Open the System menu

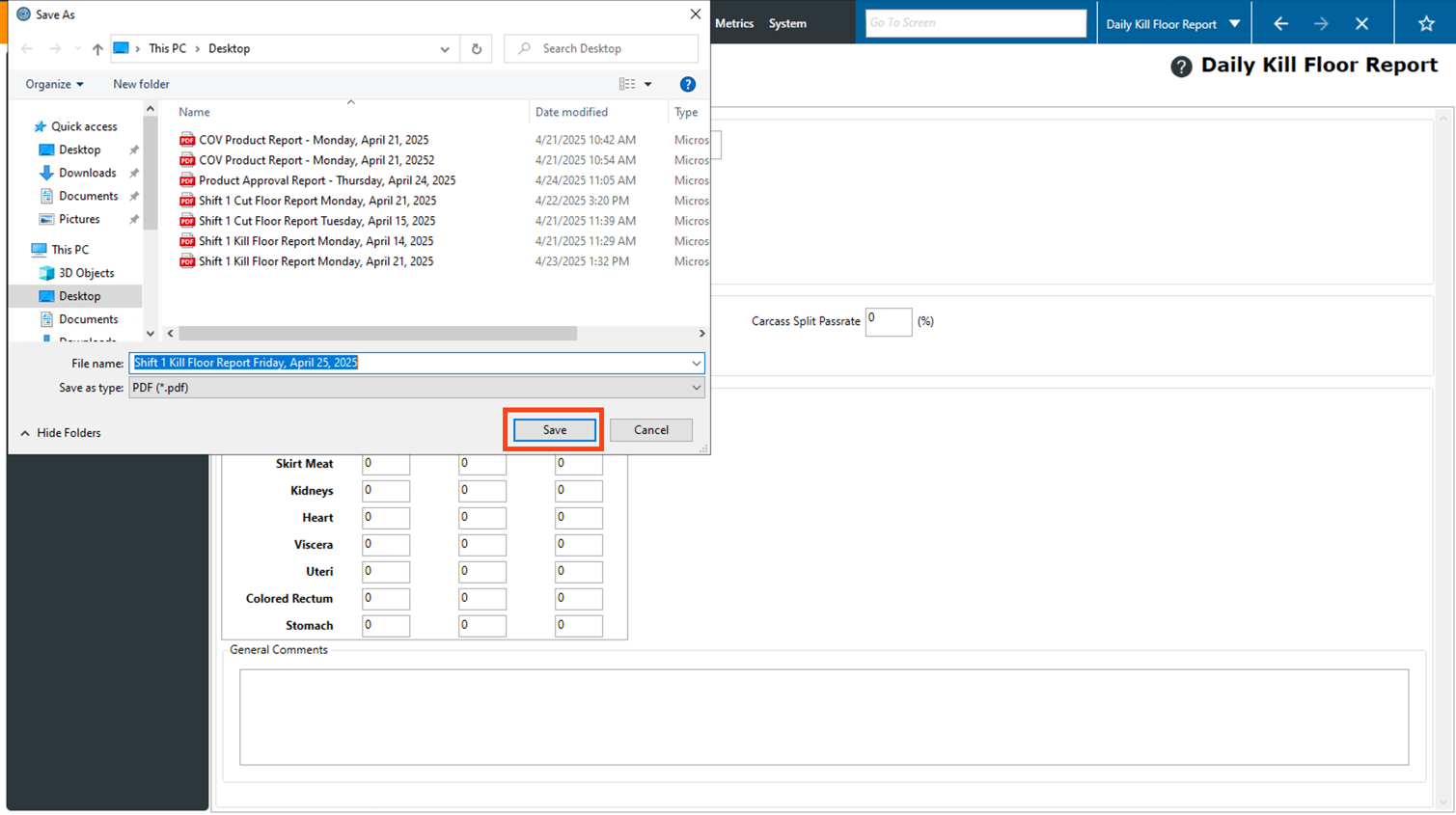(787, 23)
